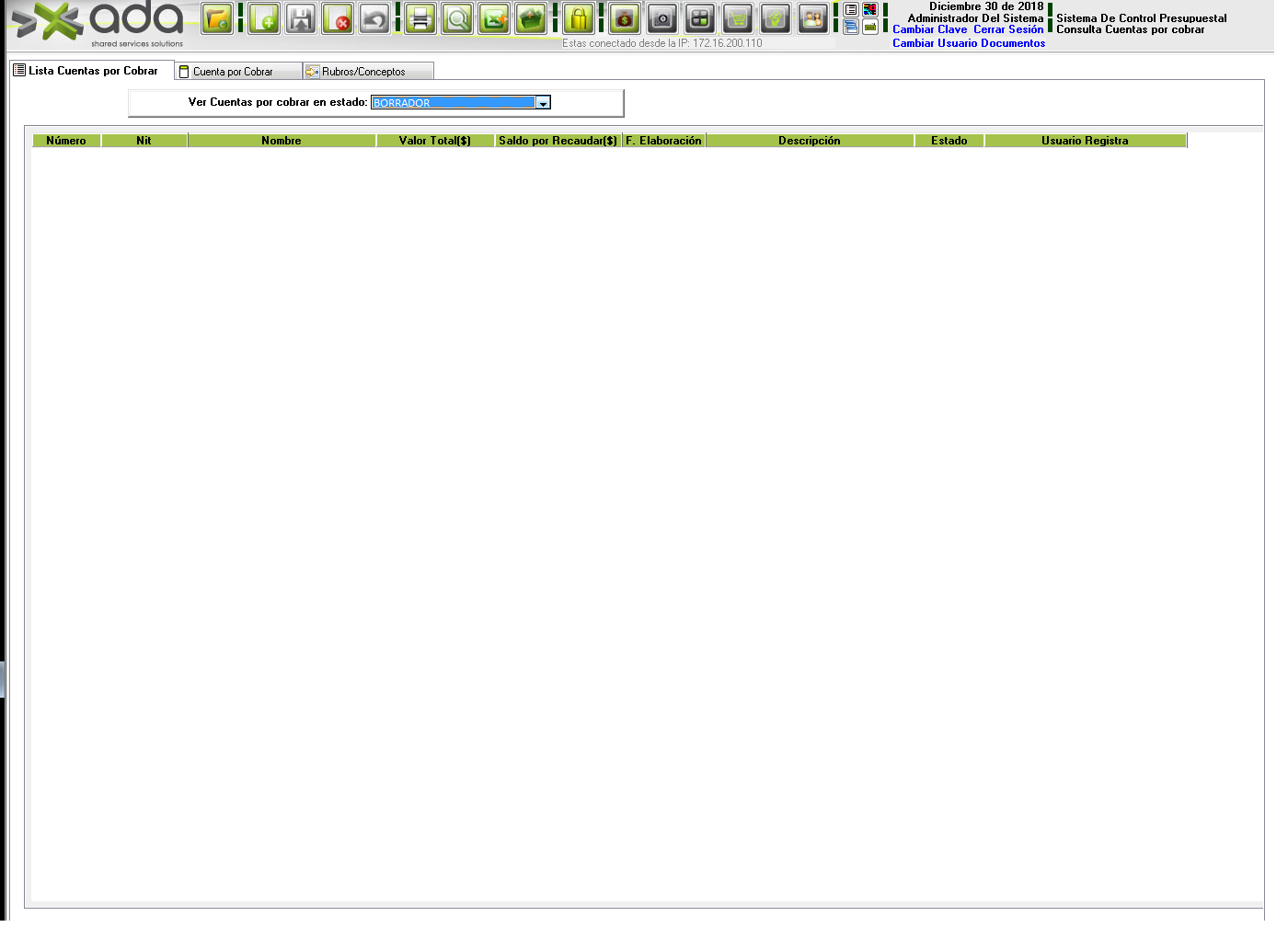Click the Cambiar Usuario Documentos link
The width and height of the screenshot is (1288, 927).
(969, 43)
